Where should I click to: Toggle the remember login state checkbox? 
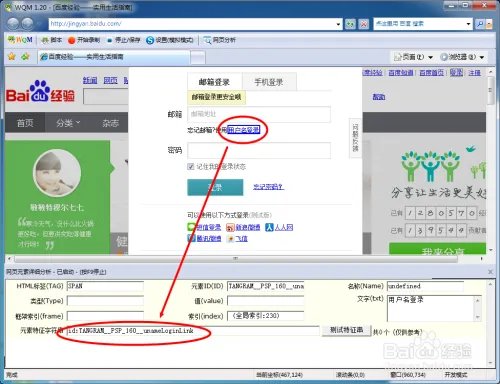pyautogui.click(x=191, y=166)
